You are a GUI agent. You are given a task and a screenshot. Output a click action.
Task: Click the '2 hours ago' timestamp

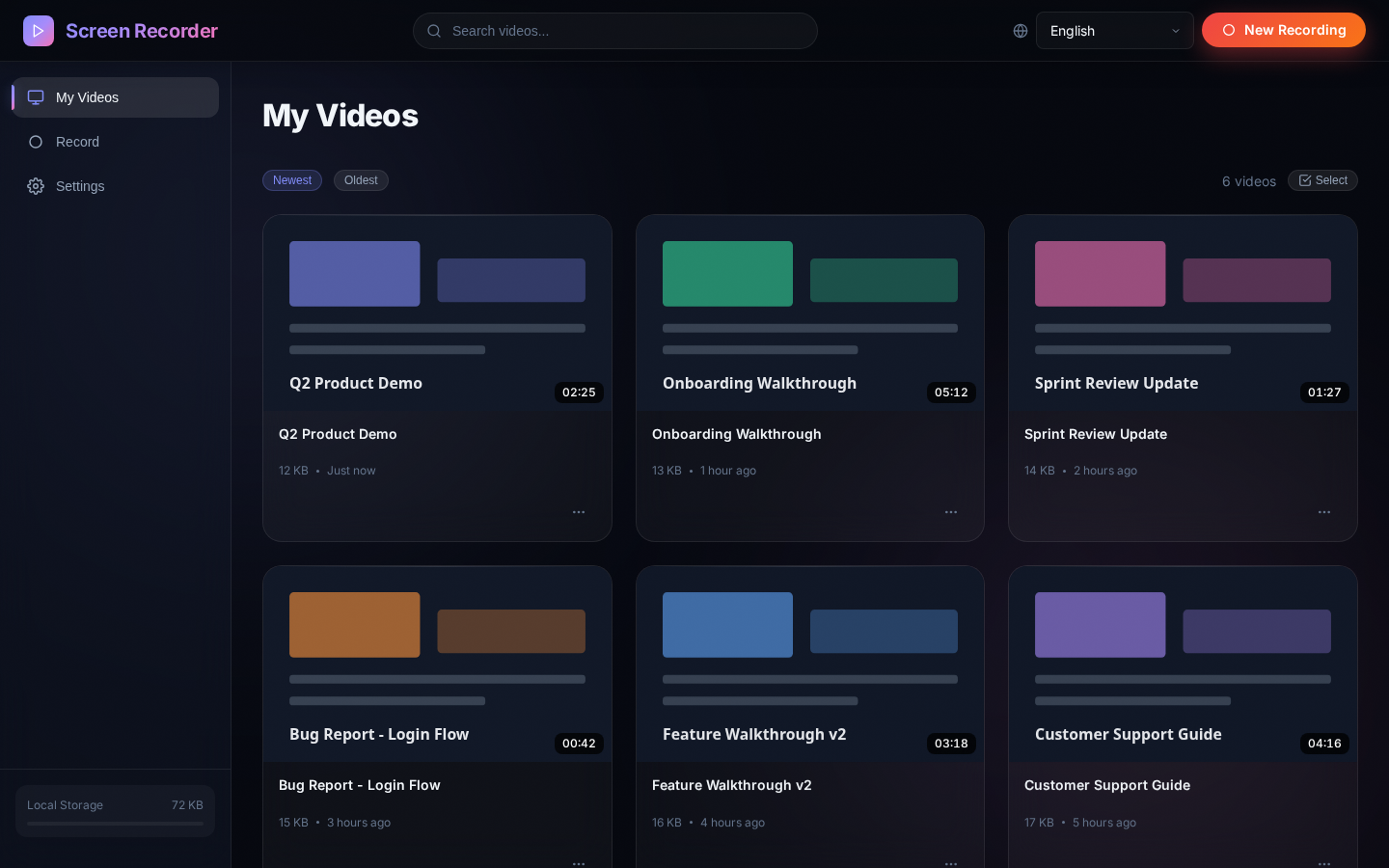(1105, 471)
